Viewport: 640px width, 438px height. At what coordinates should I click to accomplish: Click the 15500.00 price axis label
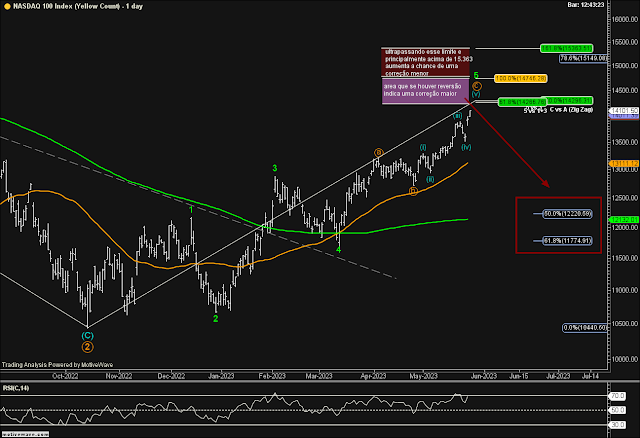point(624,42)
